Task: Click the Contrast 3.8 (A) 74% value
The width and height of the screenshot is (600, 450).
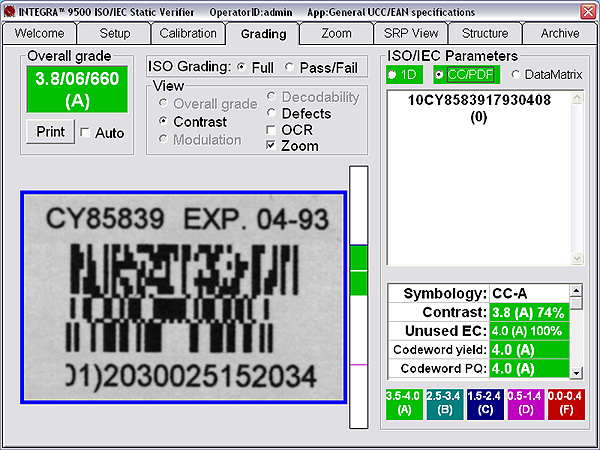Action: point(528,312)
